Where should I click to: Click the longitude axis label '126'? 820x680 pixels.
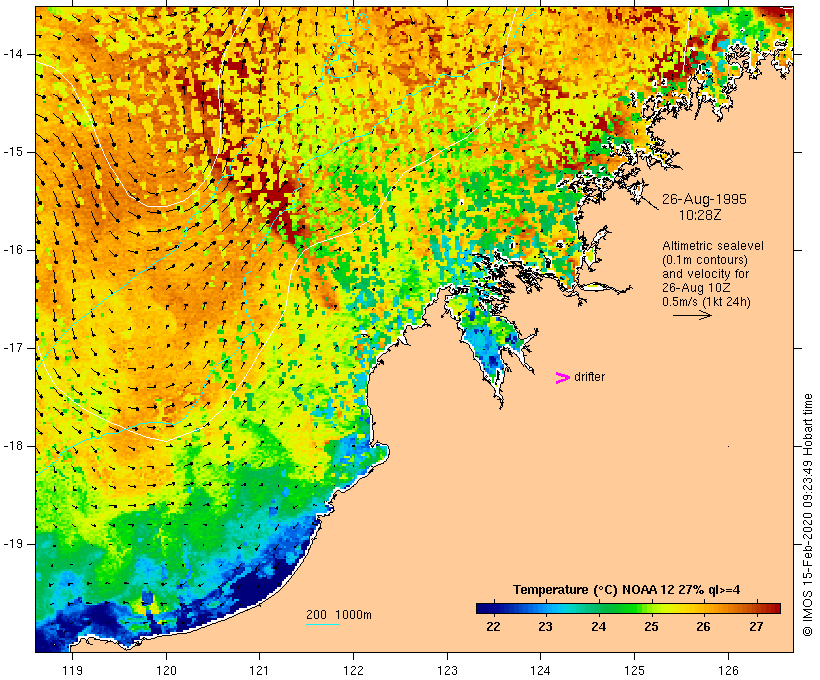[x=728, y=670]
